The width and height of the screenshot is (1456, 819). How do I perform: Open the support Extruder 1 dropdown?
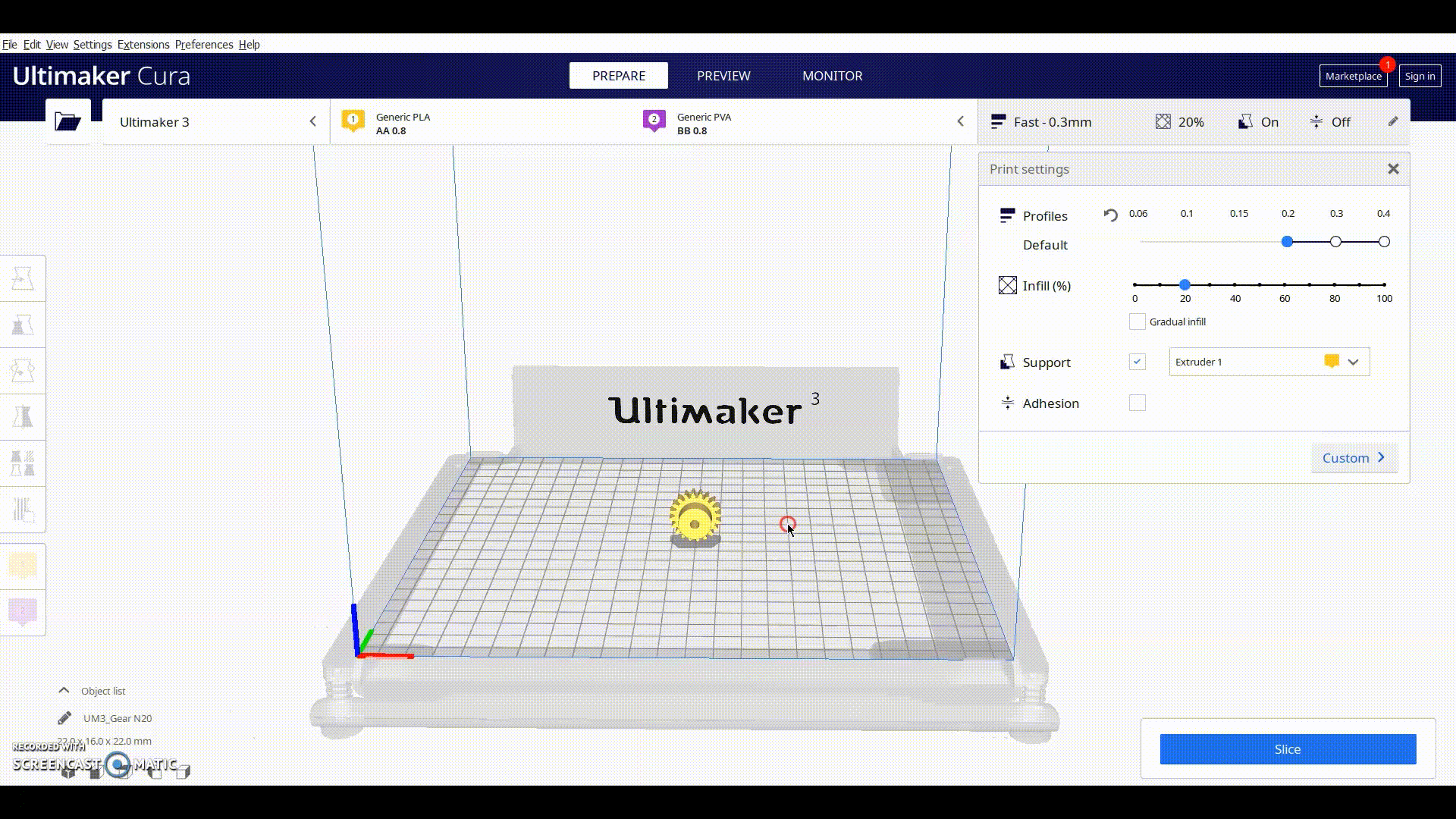tap(1269, 362)
